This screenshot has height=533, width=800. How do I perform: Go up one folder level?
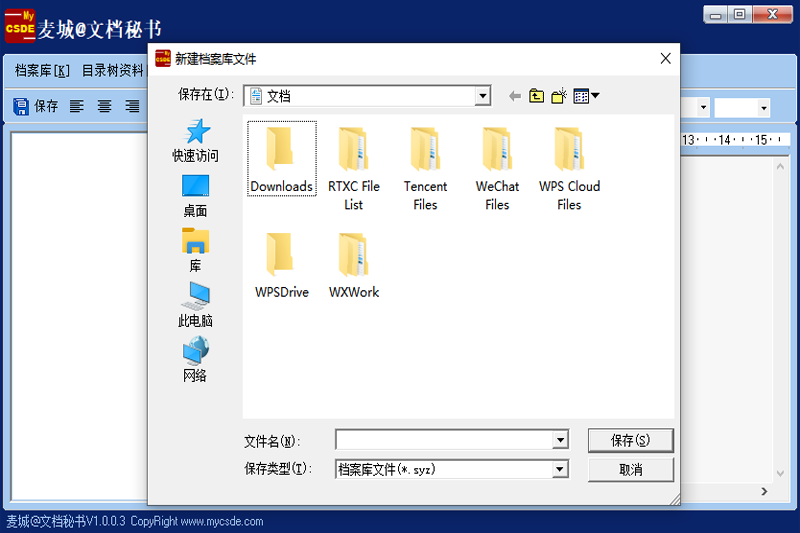pos(536,96)
